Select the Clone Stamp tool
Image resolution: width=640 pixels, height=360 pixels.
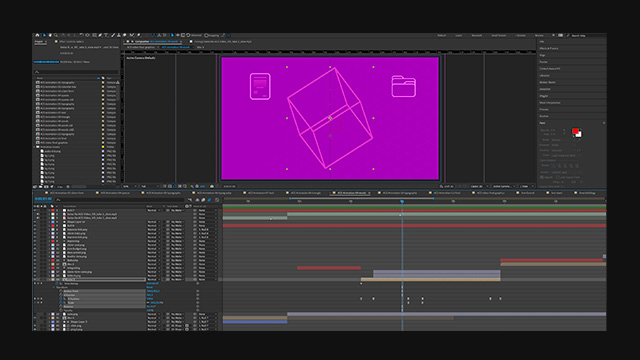[119, 36]
